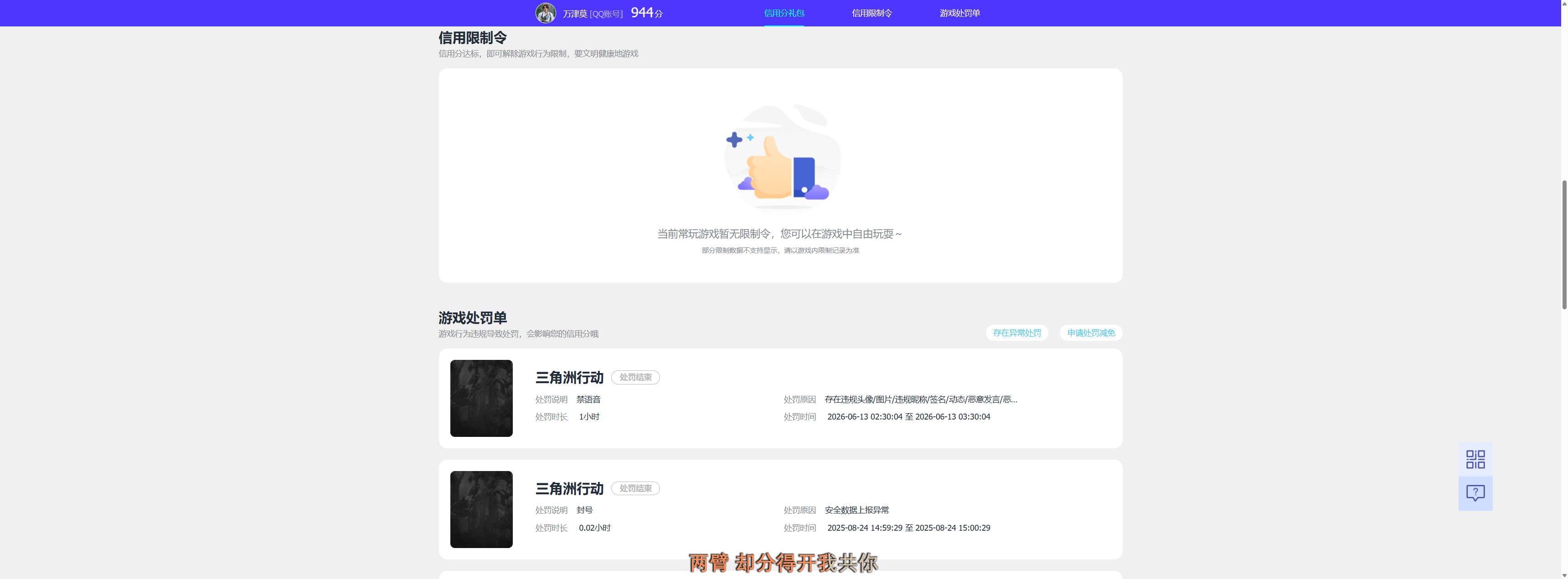The width and height of the screenshot is (1568, 579).
Task: Click the 信用限制令 section heading
Action: (x=472, y=38)
